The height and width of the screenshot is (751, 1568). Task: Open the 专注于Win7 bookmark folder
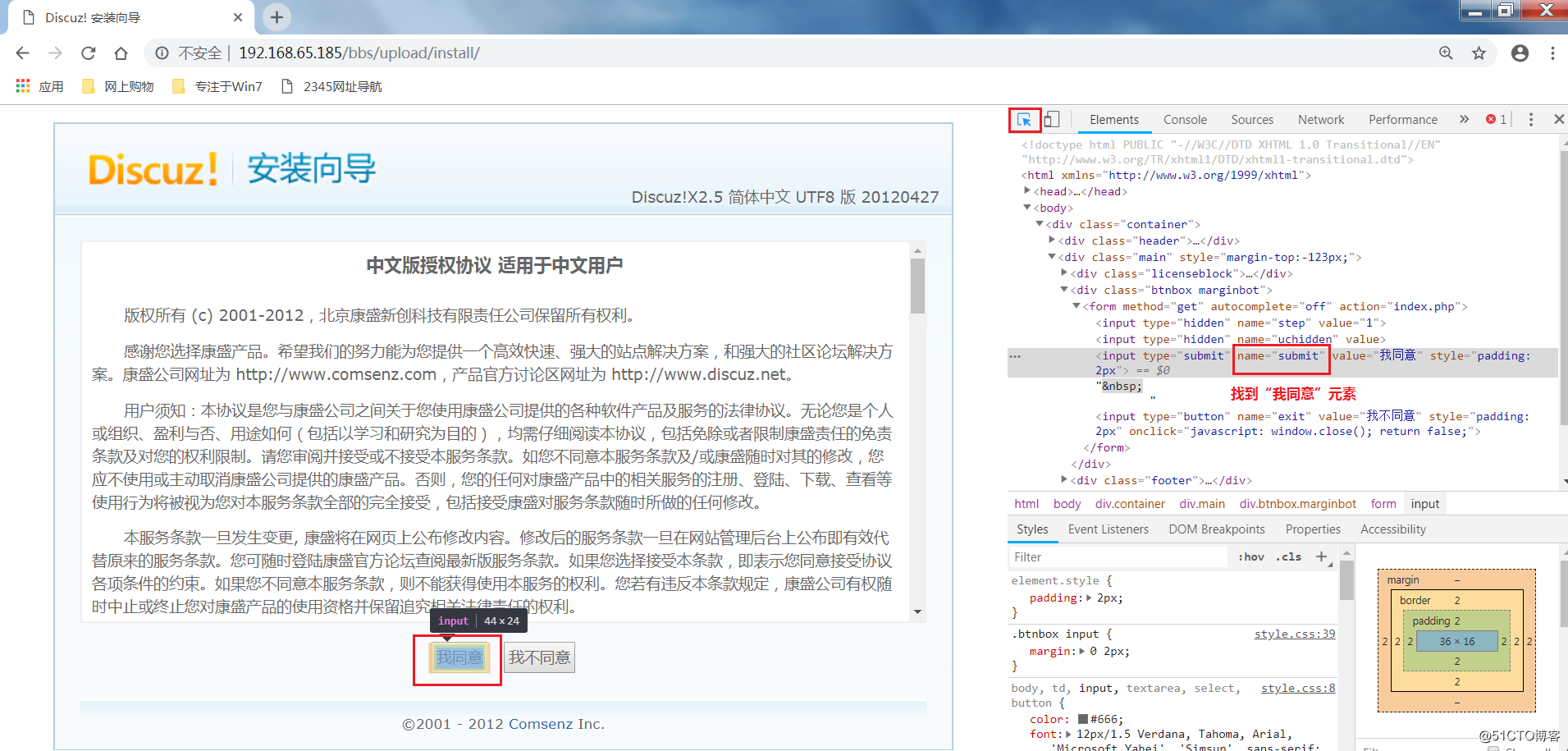217,86
